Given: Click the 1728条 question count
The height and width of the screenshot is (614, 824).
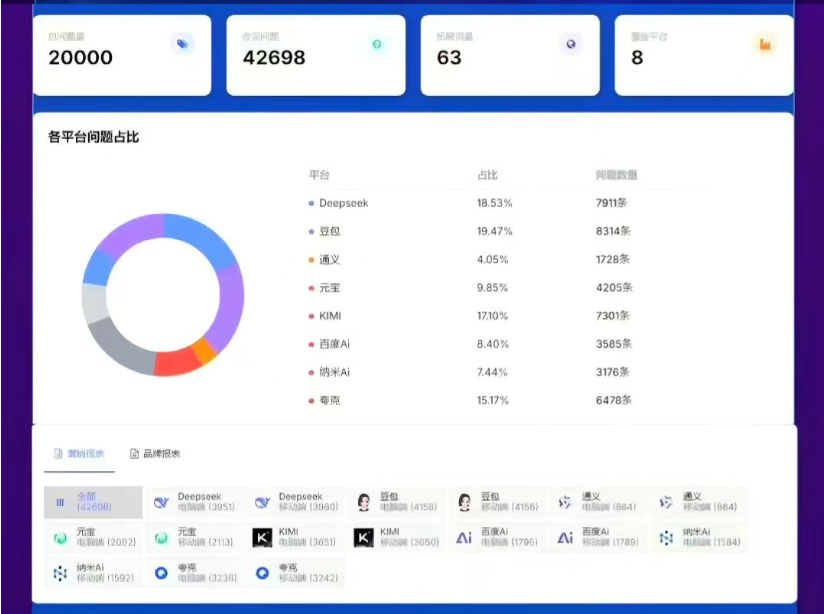Looking at the screenshot, I should [613, 259].
